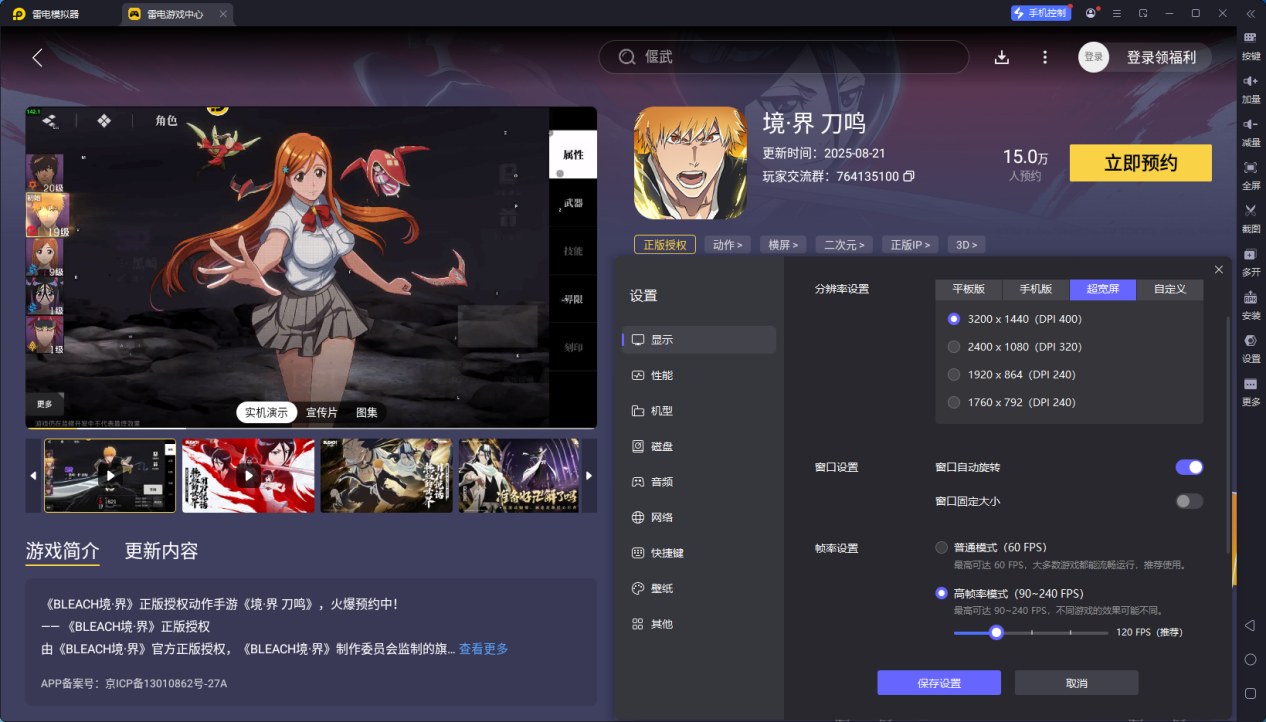The width and height of the screenshot is (1266, 722).
Task: Open 机型 settings section
Action: pos(699,411)
